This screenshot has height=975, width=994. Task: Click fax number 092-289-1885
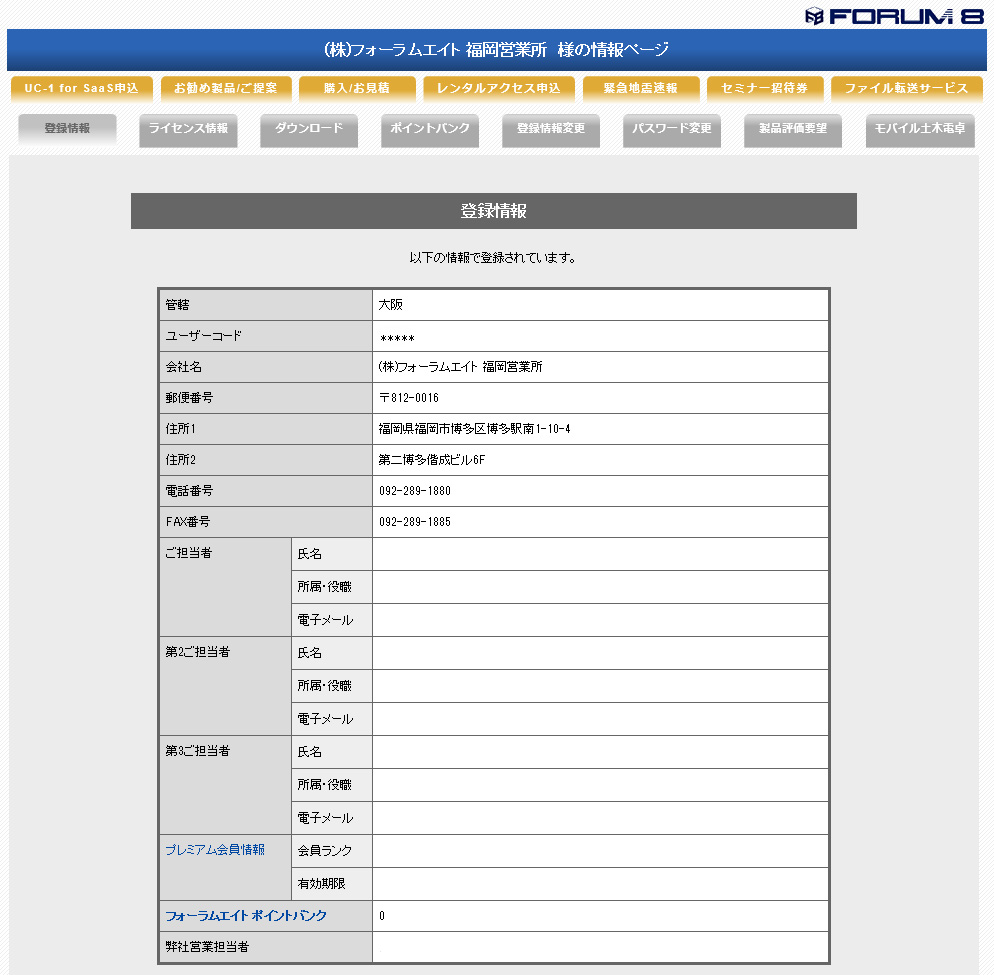point(415,522)
